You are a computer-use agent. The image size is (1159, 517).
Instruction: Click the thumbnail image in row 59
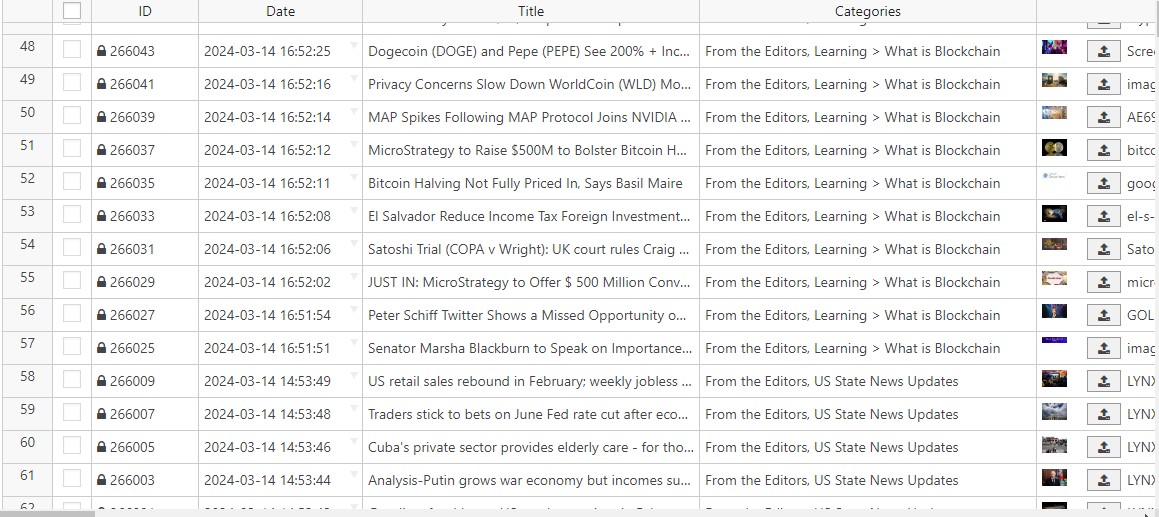pos(1054,412)
